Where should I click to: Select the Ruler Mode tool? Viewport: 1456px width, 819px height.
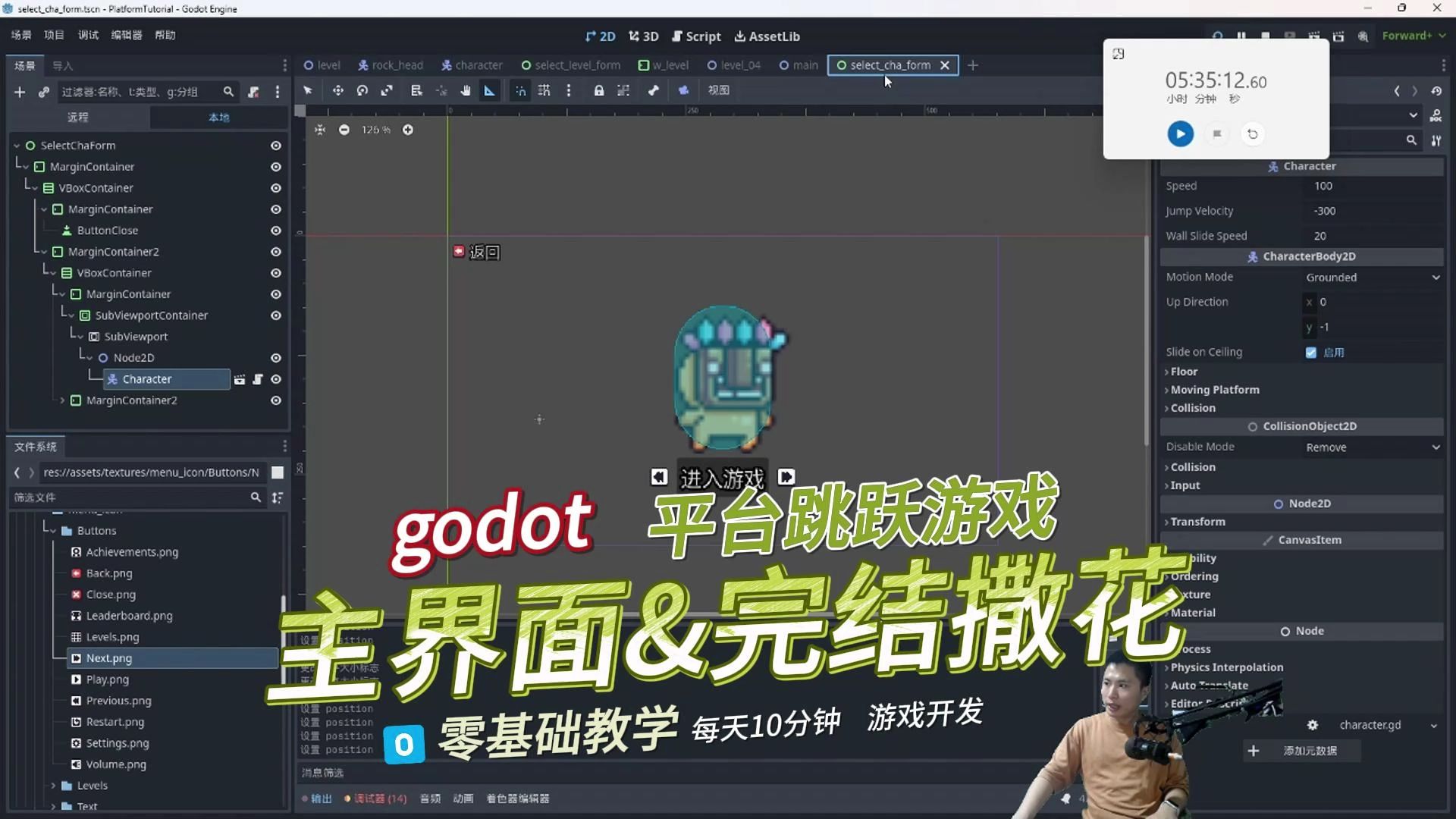490,90
